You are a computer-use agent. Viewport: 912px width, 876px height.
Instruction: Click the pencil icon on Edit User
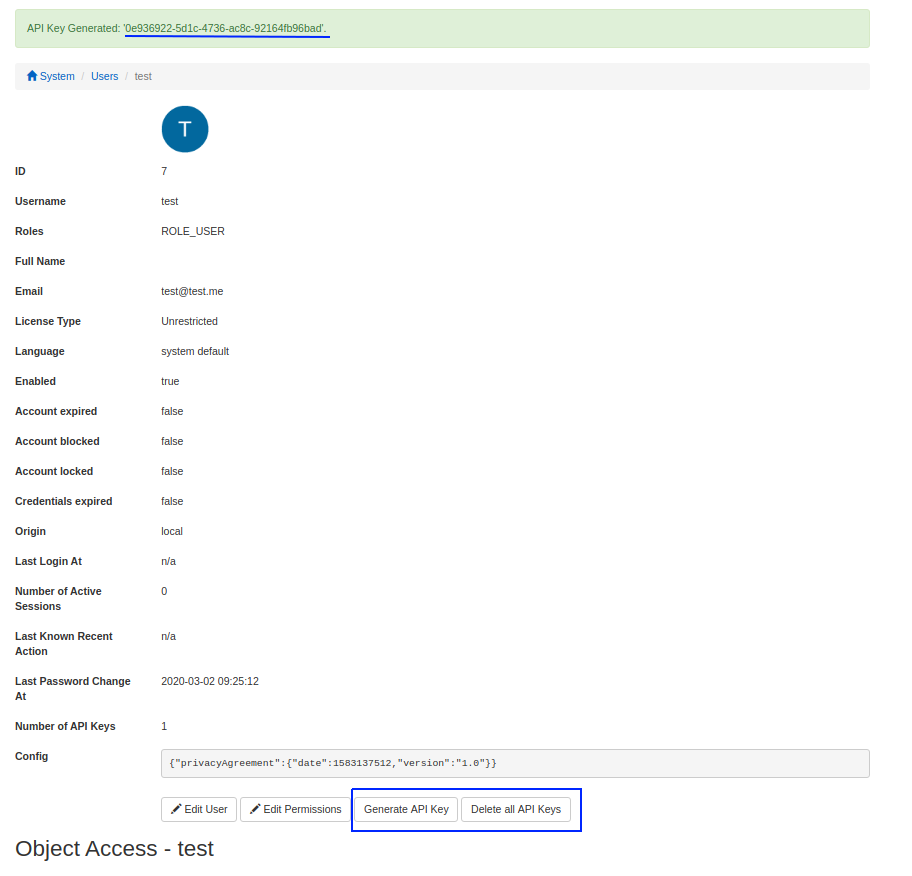pos(174,809)
